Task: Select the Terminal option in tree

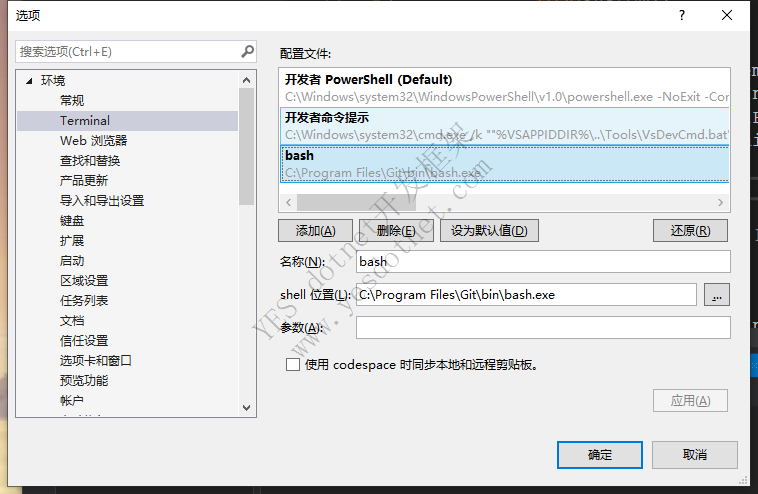Action: [85, 121]
